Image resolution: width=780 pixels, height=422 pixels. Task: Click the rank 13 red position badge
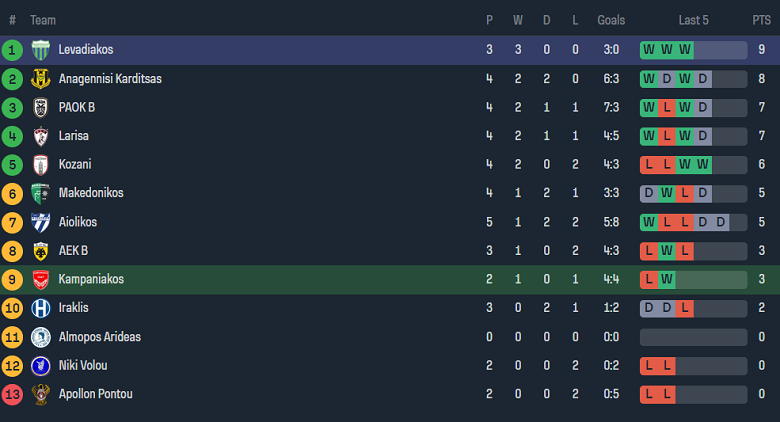(12, 394)
